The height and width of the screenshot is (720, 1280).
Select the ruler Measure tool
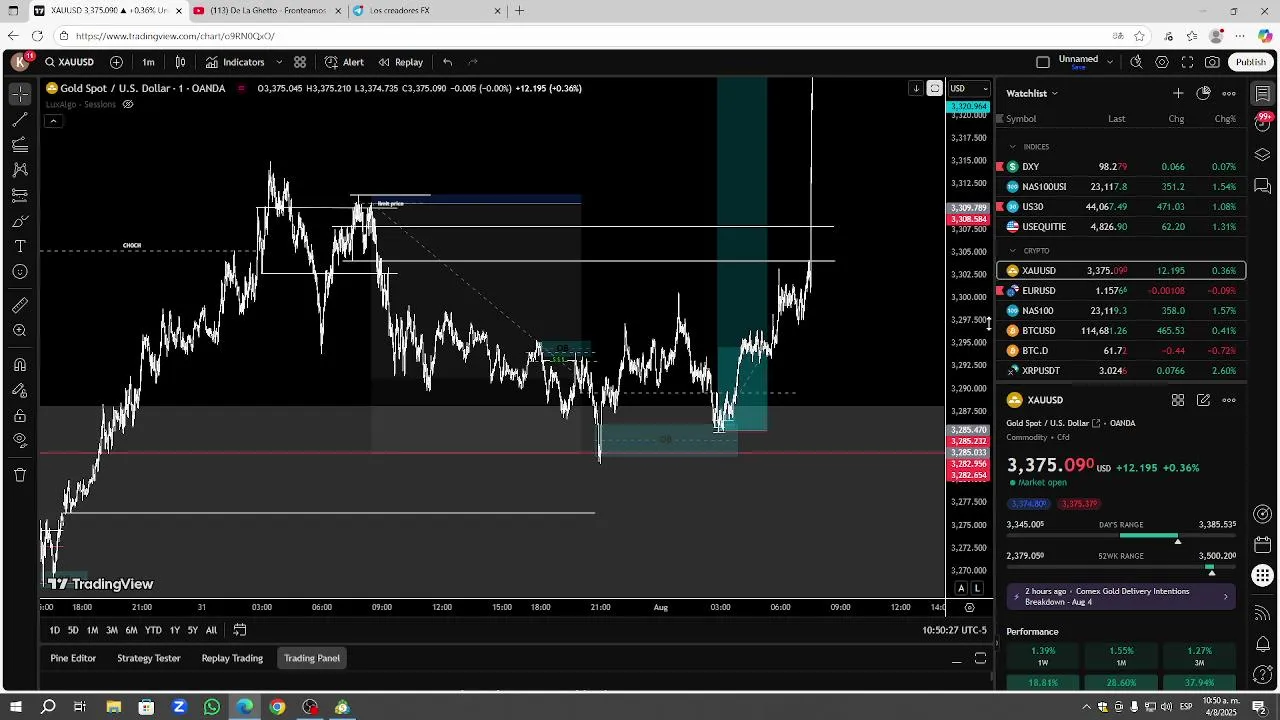pyautogui.click(x=20, y=305)
